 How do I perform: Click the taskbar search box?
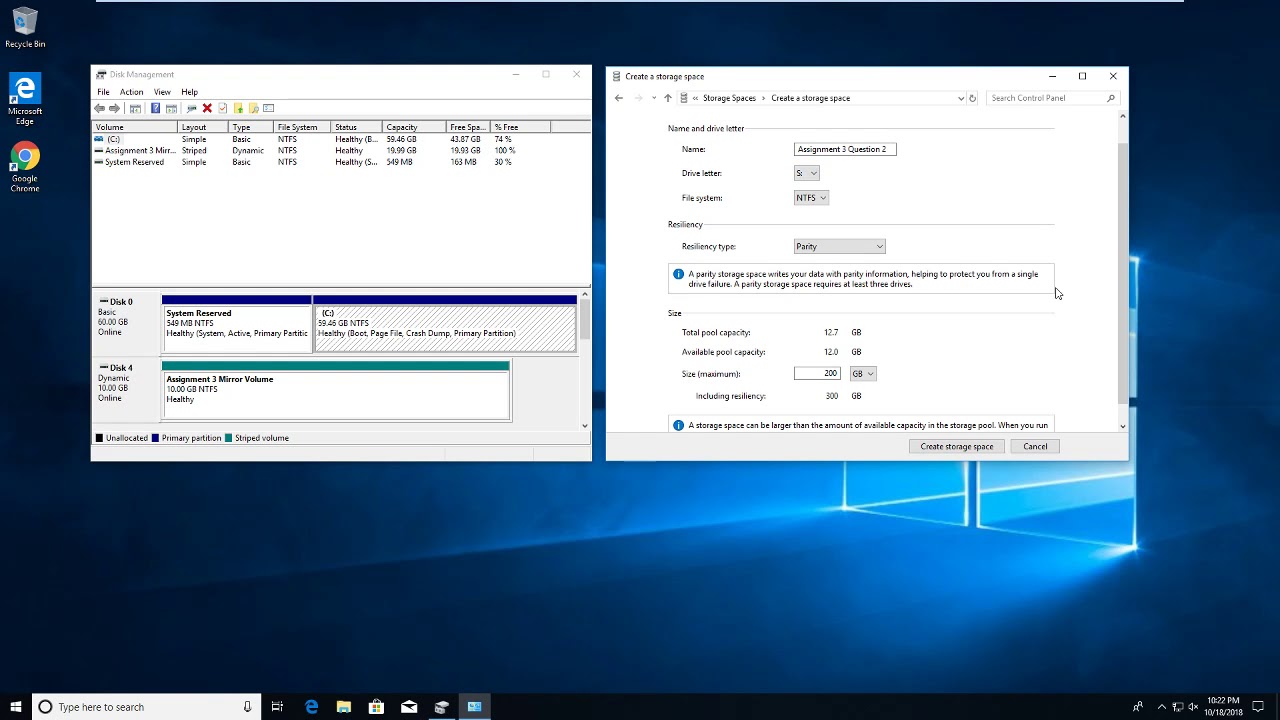tap(147, 707)
